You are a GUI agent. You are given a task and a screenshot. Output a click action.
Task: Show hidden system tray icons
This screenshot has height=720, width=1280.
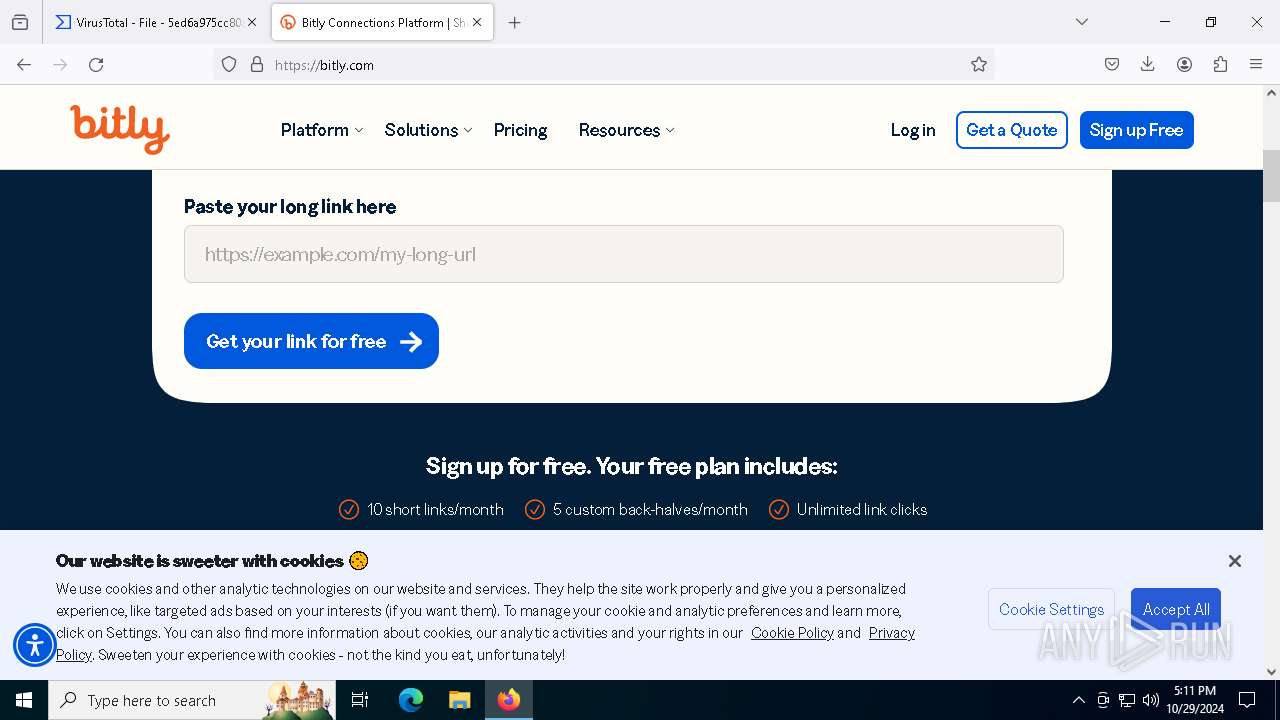click(1078, 700)
